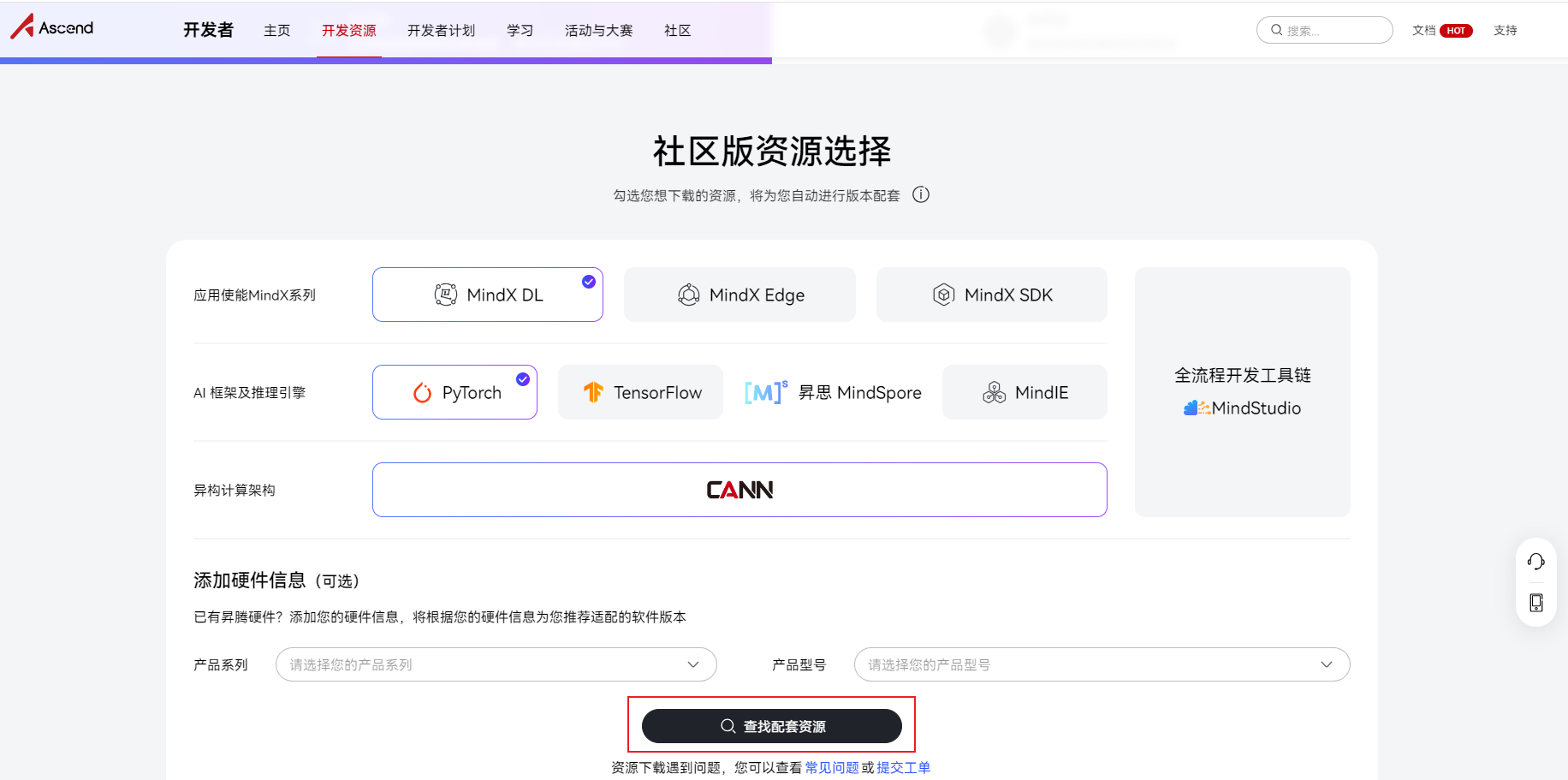This screenshot has width=1568, height=780.
Task: Open customer service headset icon
Action: [1536, 562]
